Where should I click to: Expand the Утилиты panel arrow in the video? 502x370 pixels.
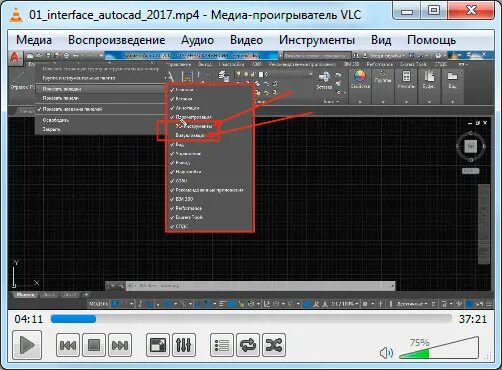coord(406,101)
